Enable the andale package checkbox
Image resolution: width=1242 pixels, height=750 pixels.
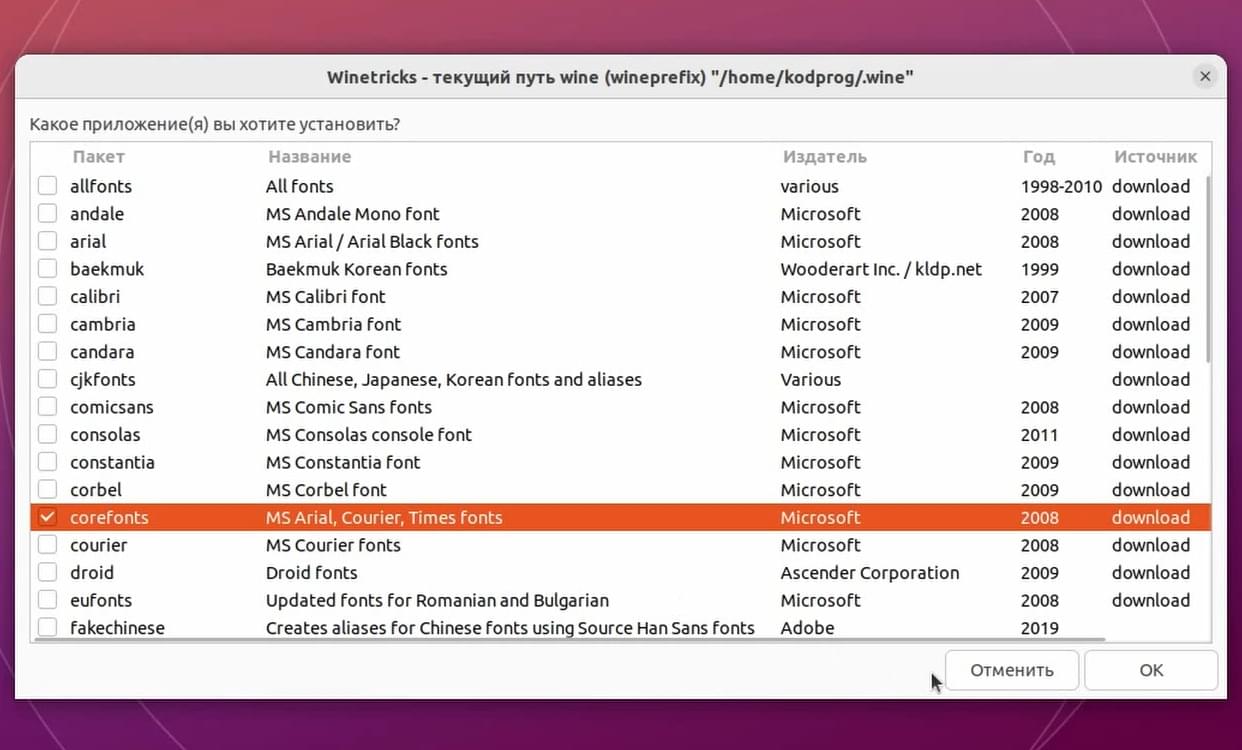click(48, 214)
